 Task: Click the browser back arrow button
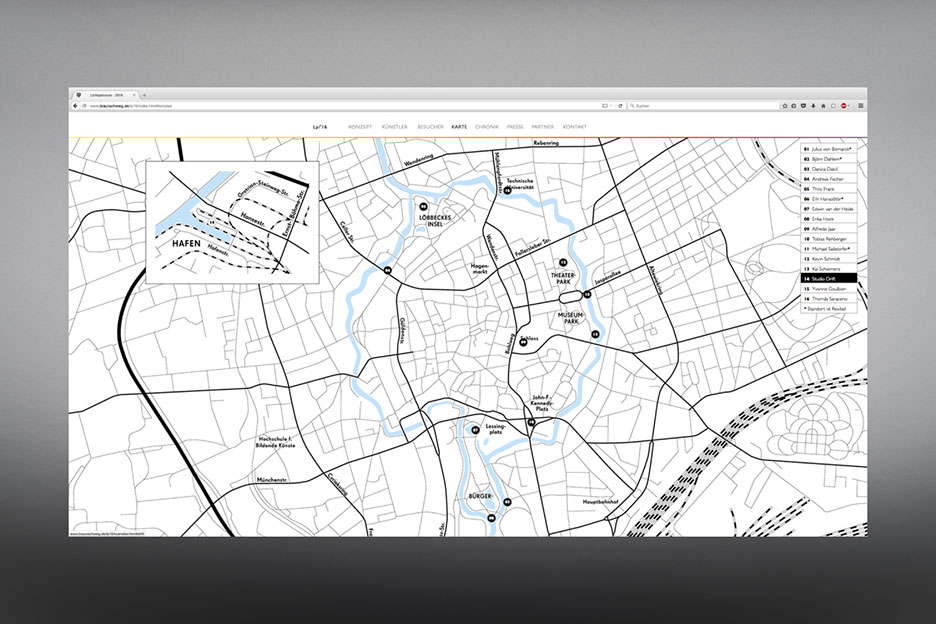pyautogui.click(x=76, y=105)
